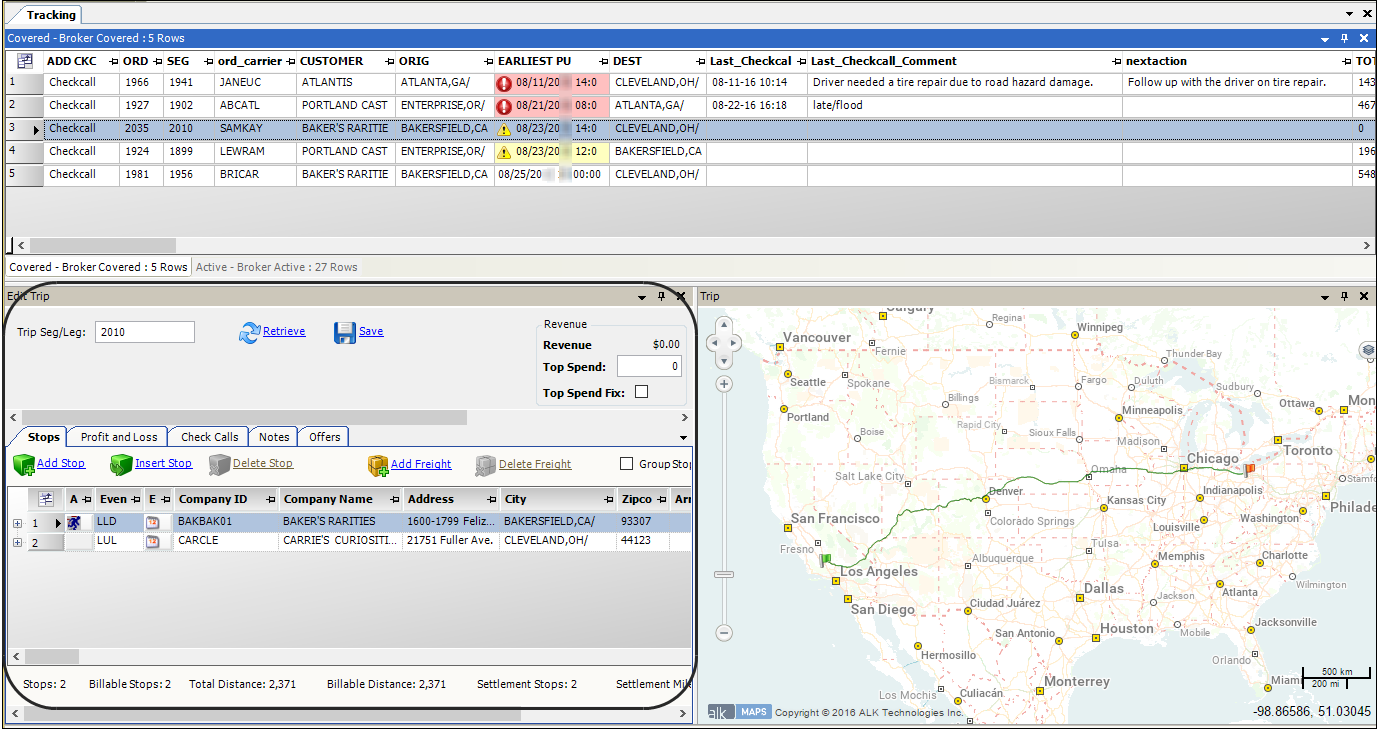Zoom in with the map plus button
The height and width of the screenshot is (729, 1377).
pos(724,384)
